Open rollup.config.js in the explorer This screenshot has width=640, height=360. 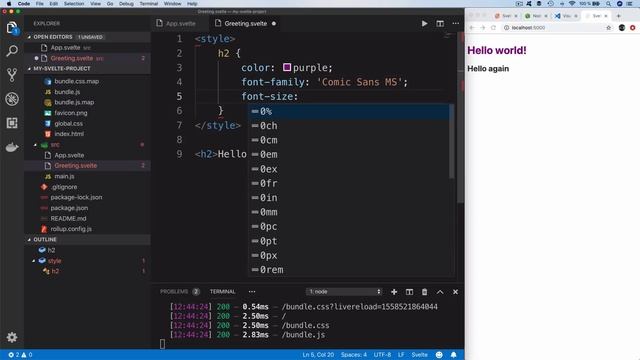(71, 229)
